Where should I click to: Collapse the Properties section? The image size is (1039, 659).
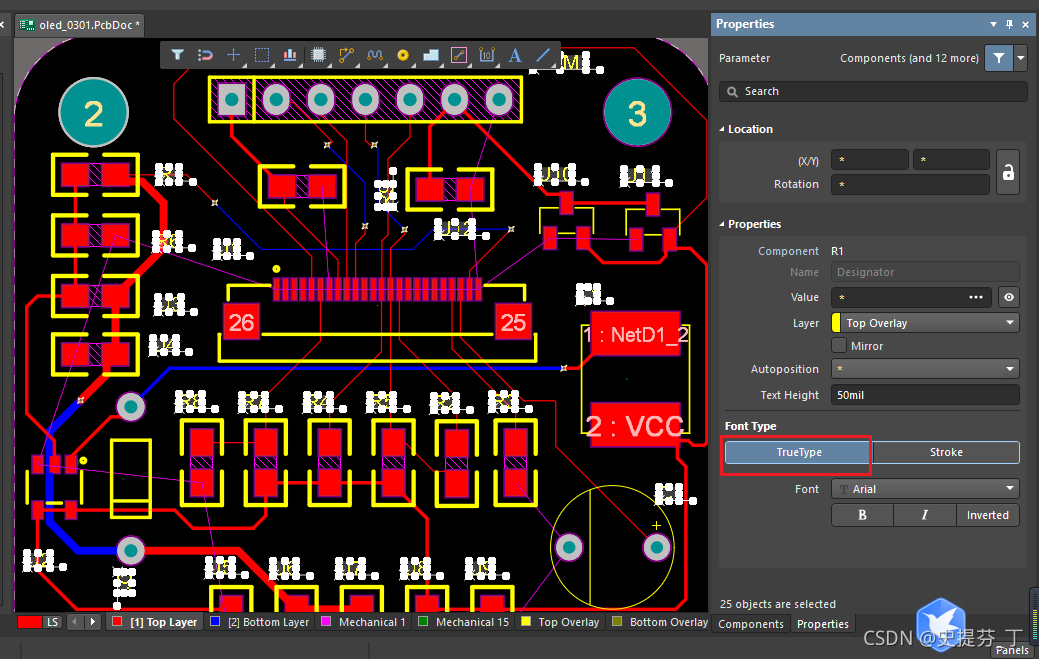722,225
